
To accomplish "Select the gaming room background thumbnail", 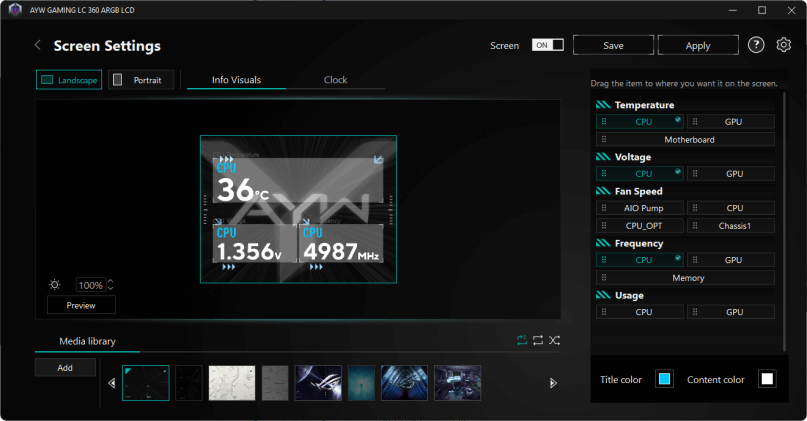I will (x=458, y=383).
